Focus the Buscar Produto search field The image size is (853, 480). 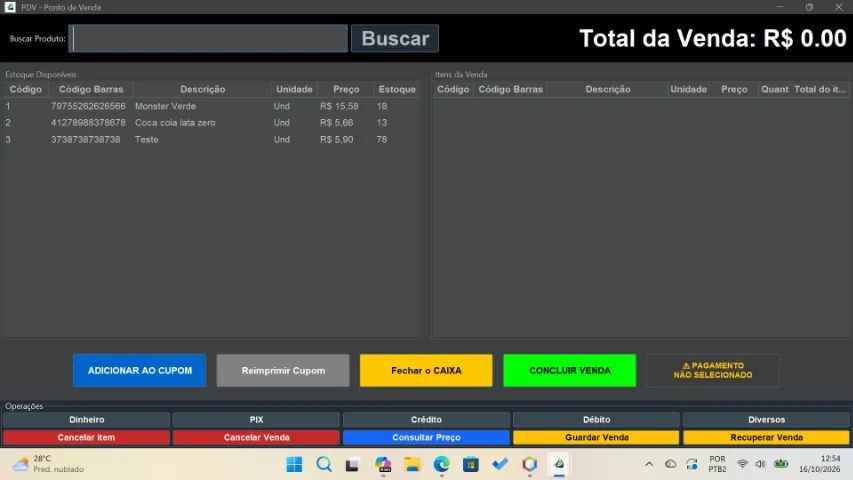click(x=209, y=39)
